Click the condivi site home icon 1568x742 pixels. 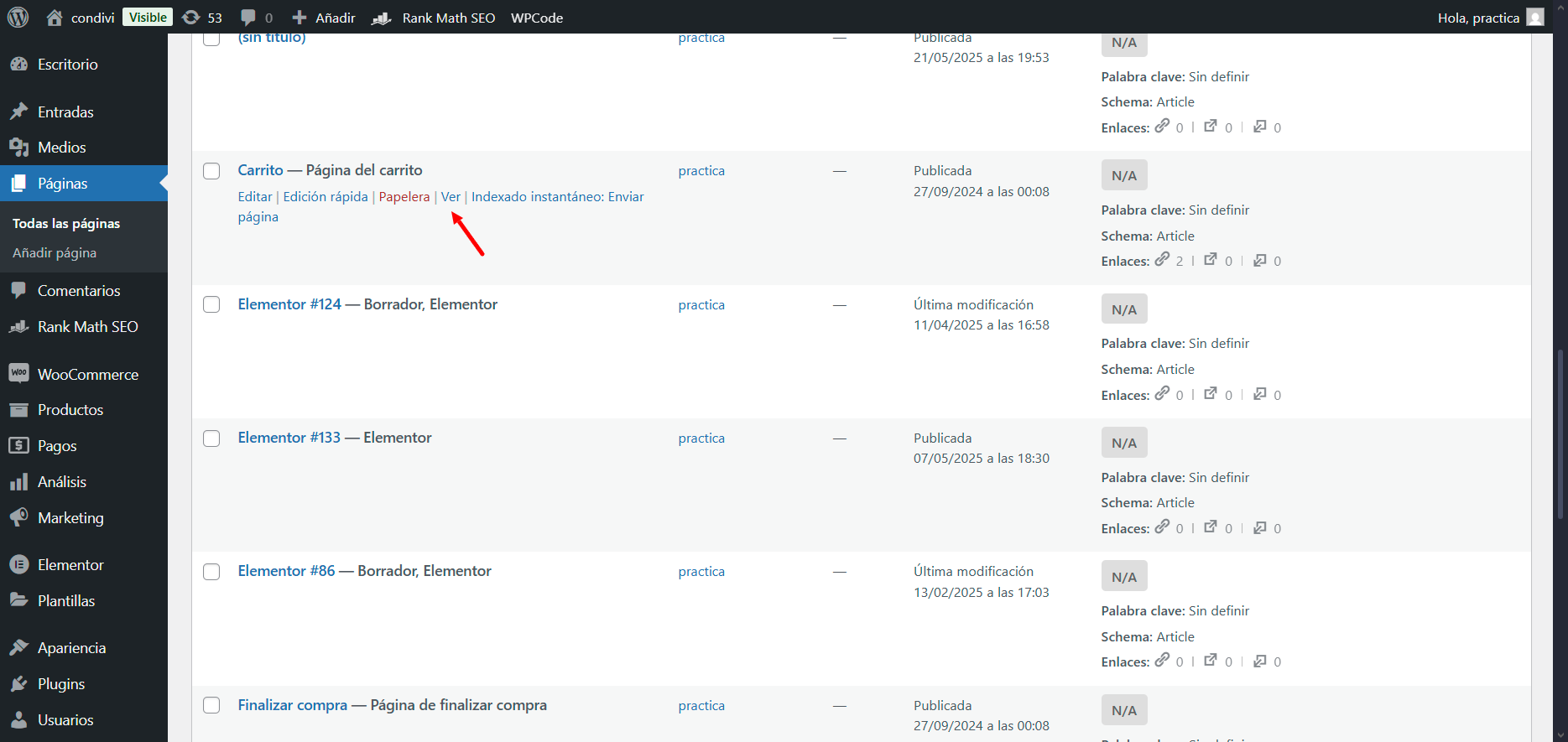point(55,18)
